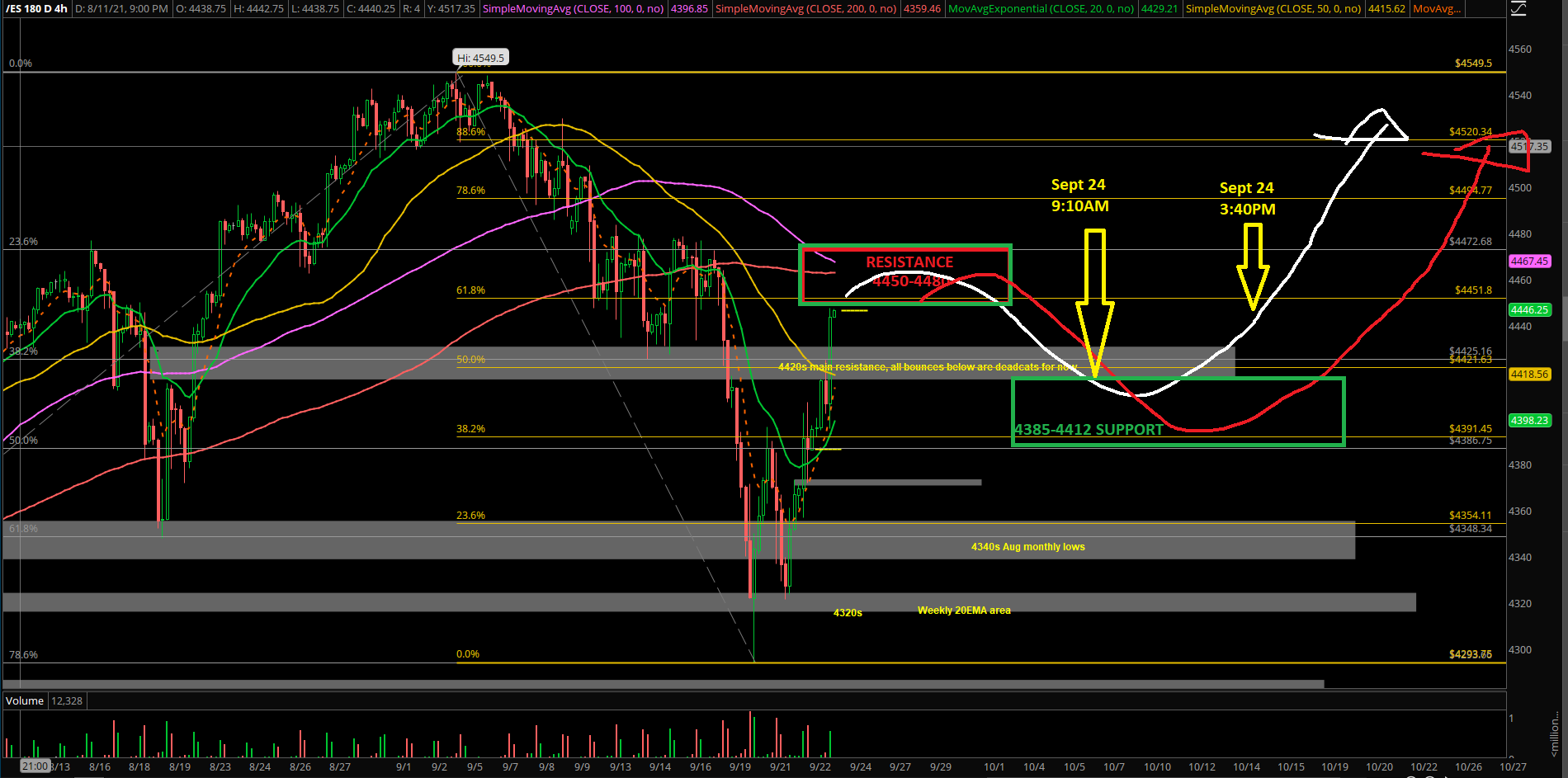
Task: Click the $4520.34 Fibonacci level label
Action: click(1471, 132)
